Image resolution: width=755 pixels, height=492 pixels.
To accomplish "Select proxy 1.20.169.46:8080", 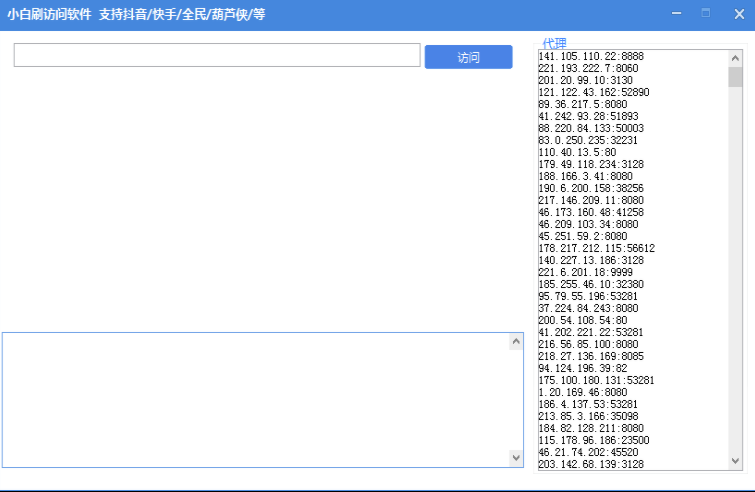I will pyautogui.click(x=583, y=393).
